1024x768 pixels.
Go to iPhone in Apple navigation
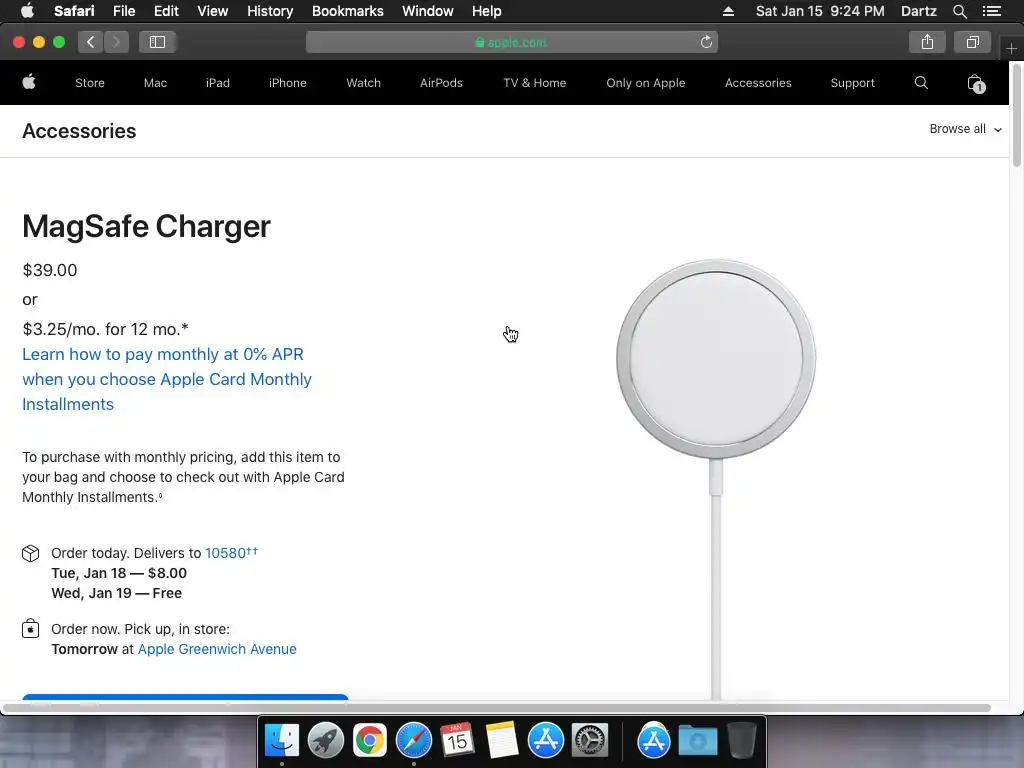[x=287, y=83]
